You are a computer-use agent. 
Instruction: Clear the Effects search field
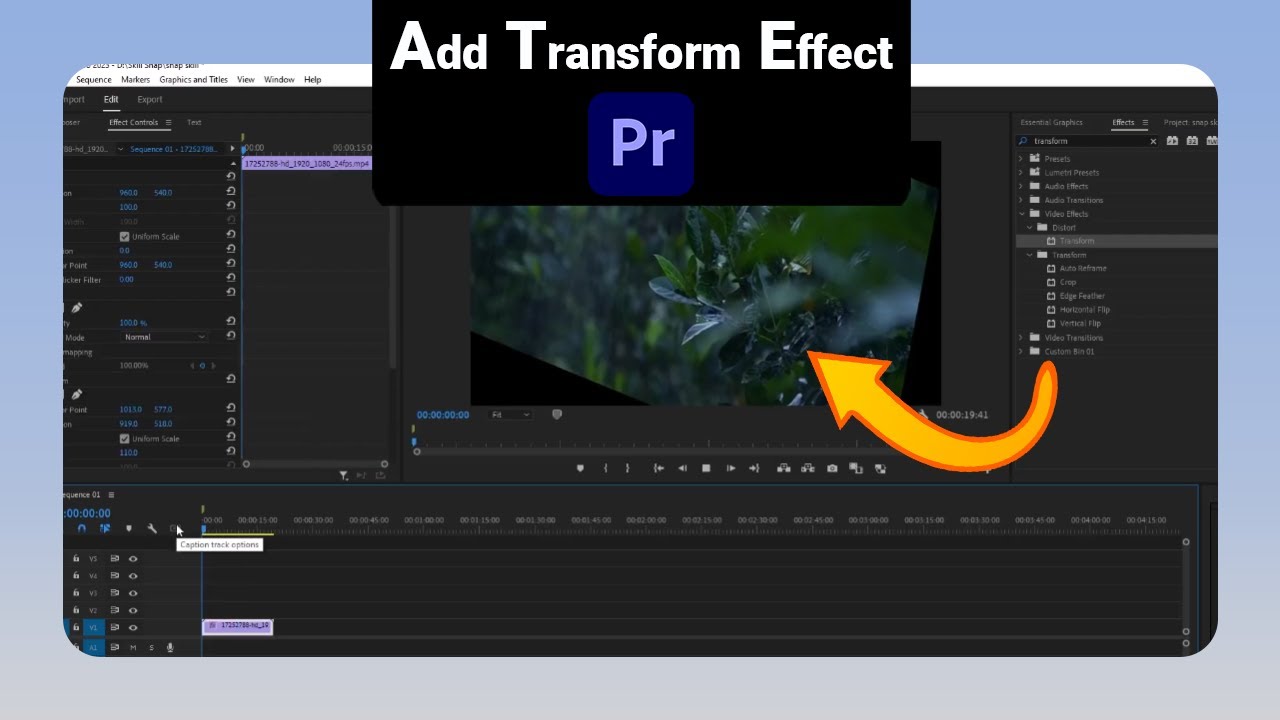pos(1153,141)
